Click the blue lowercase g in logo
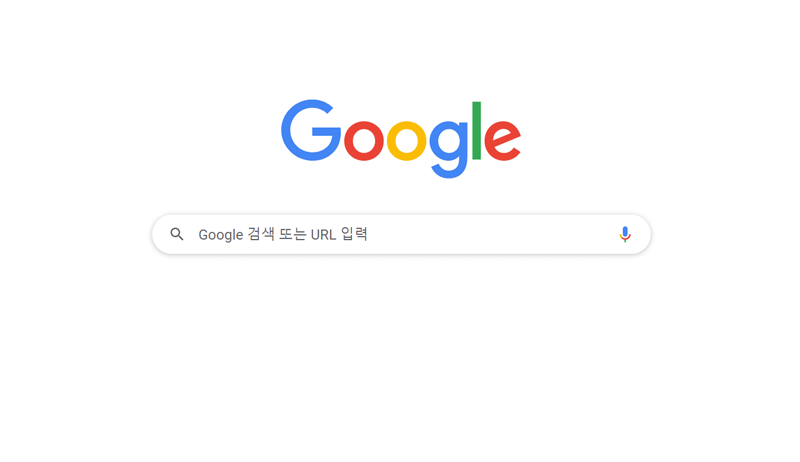The width and height of the screenshot is (800, 462). pos(449,149)
